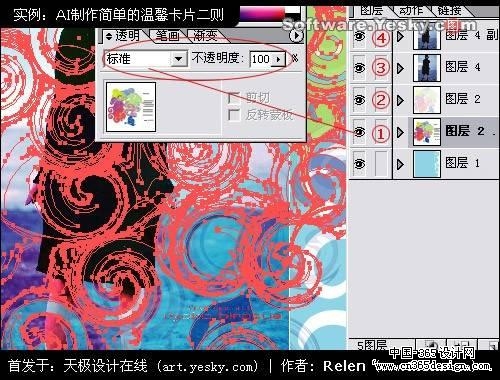Click the opacity mask thumbnail in Transparency panel
The width and height of the screenshot is (500, 380).
pos(131,107)
